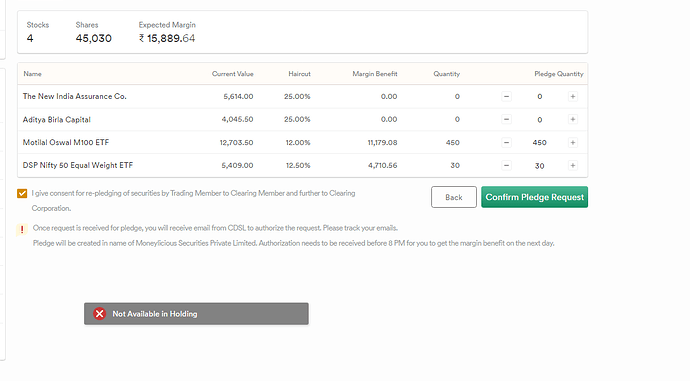Increase pledge quantity for Motilal Oswal M100 ETF

click(x=573, y=143)
